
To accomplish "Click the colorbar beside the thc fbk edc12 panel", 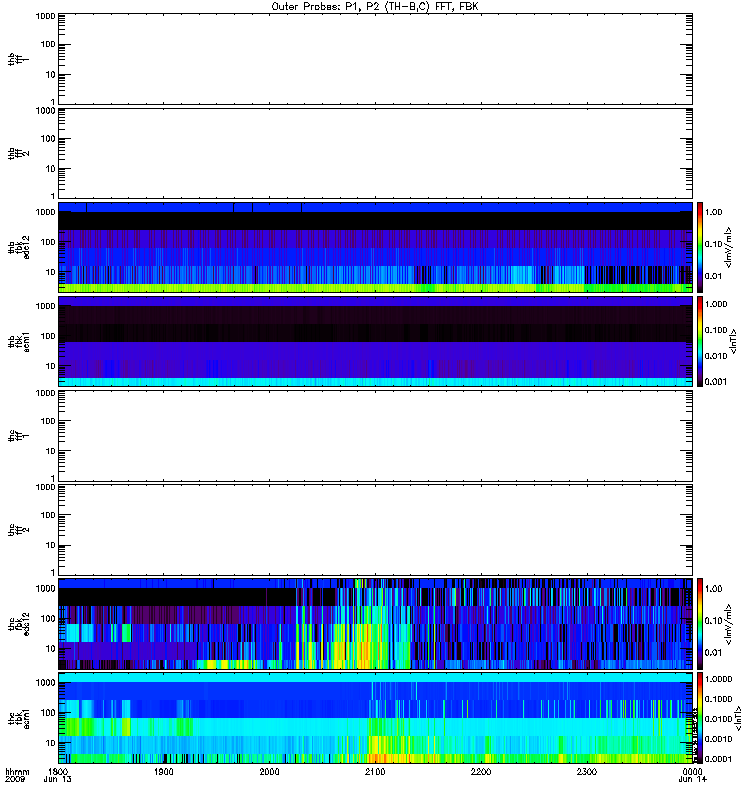I will 700,624.
